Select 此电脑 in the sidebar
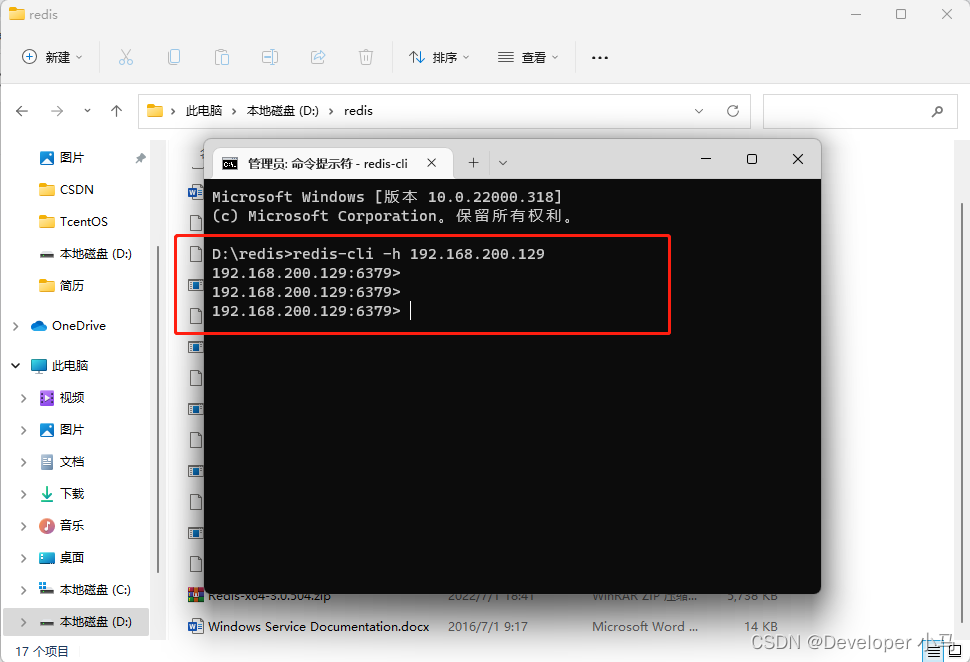Viewport: 970px width, 662px height. click(x=70, y=366)
